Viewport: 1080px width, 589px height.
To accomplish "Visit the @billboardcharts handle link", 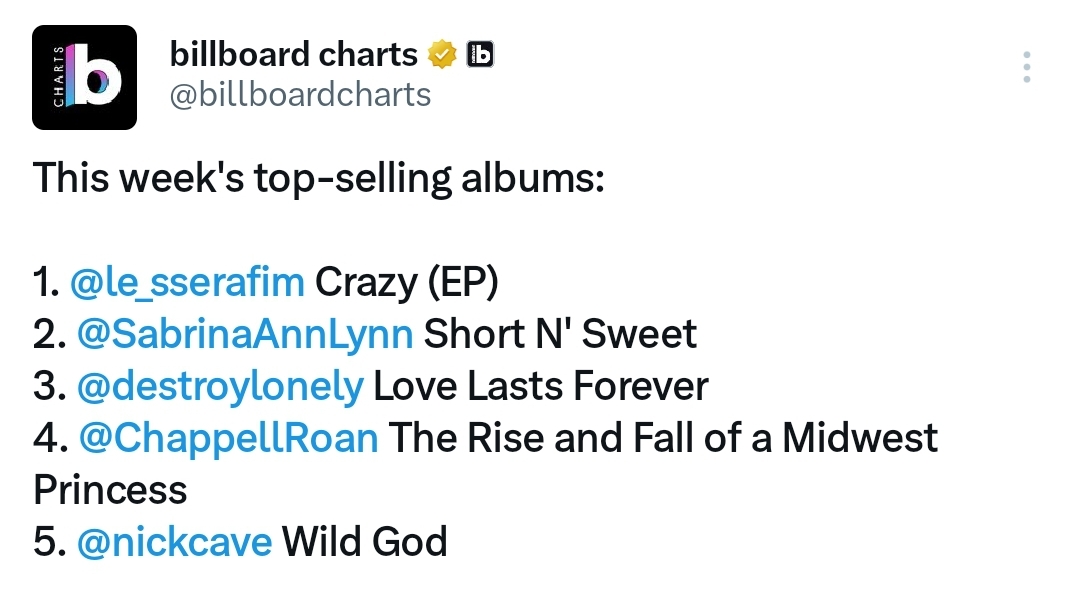I will tap(300, 94).
